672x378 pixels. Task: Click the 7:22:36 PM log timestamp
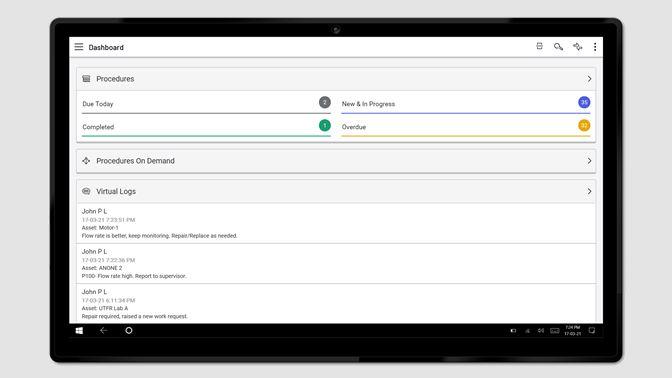point(108,260)
